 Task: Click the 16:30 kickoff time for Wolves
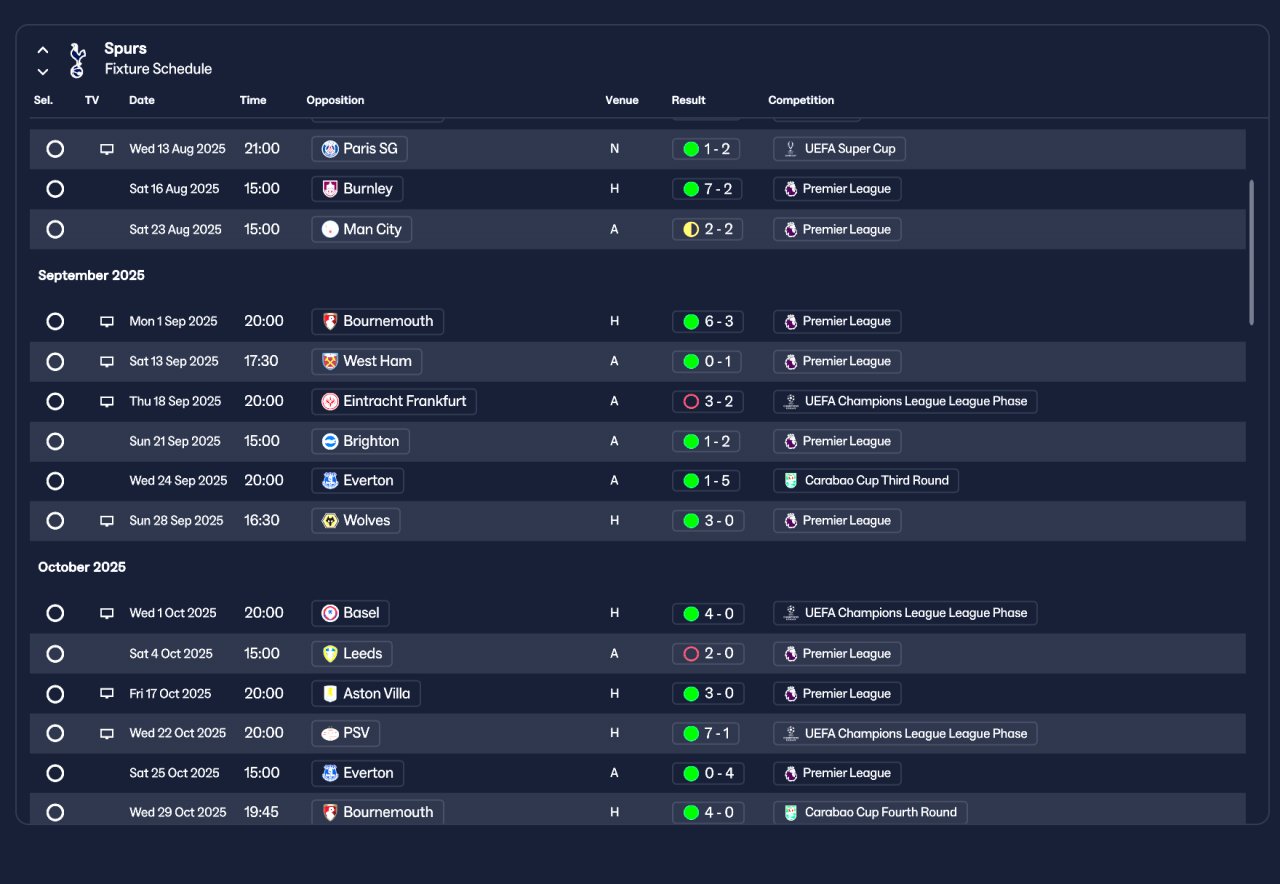click(261, 521)
